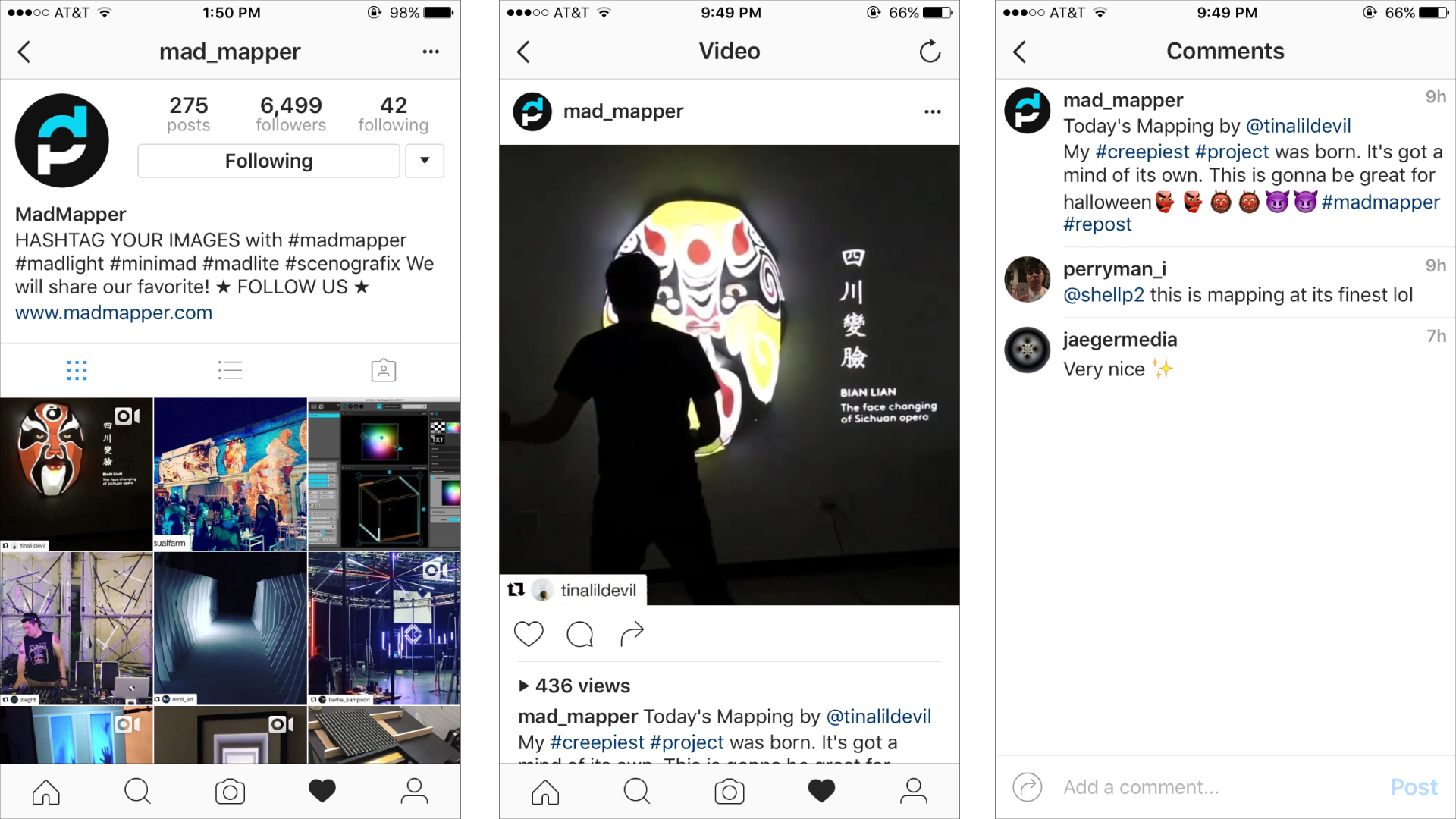This screenshot has width=1456, height=819.
Task: Like the video with the heart icon
Action: pyautogui.click(x=529, y=634)
